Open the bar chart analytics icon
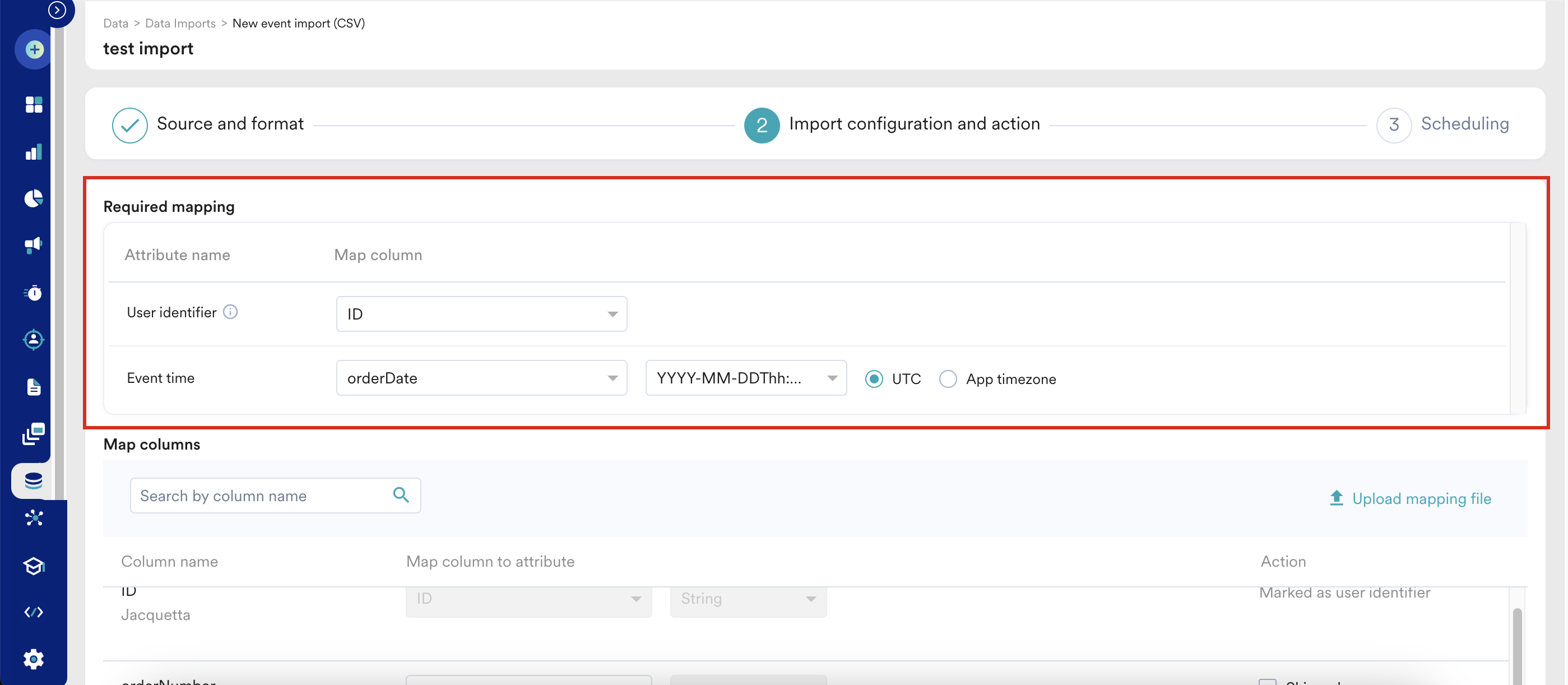The height and width of the screenshot is (685, 1568). (34, 151)
